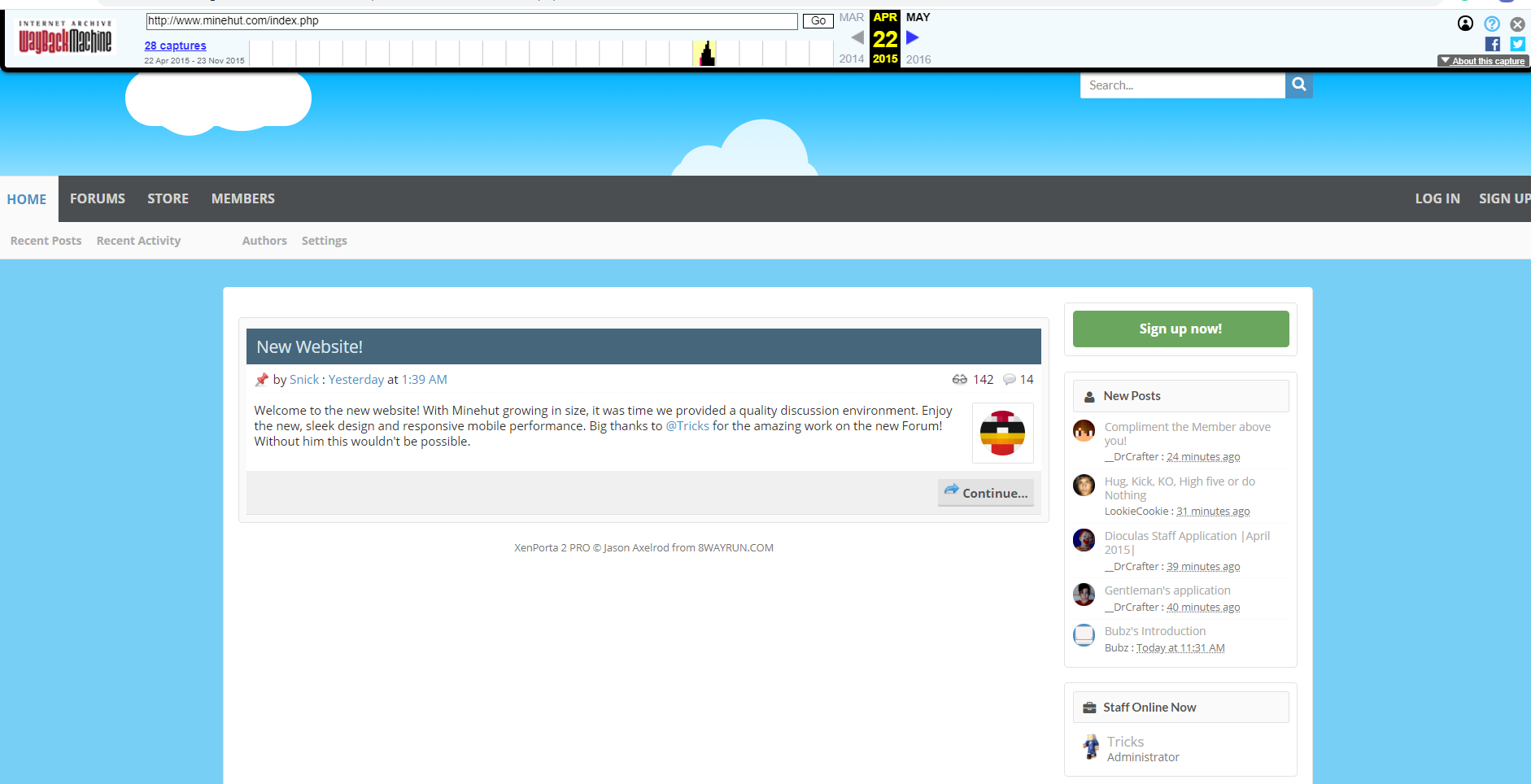This screenshot has height=784, width=1531.
Task: Click the Tricks staff member name
Action: click(x=1126, y=742)
